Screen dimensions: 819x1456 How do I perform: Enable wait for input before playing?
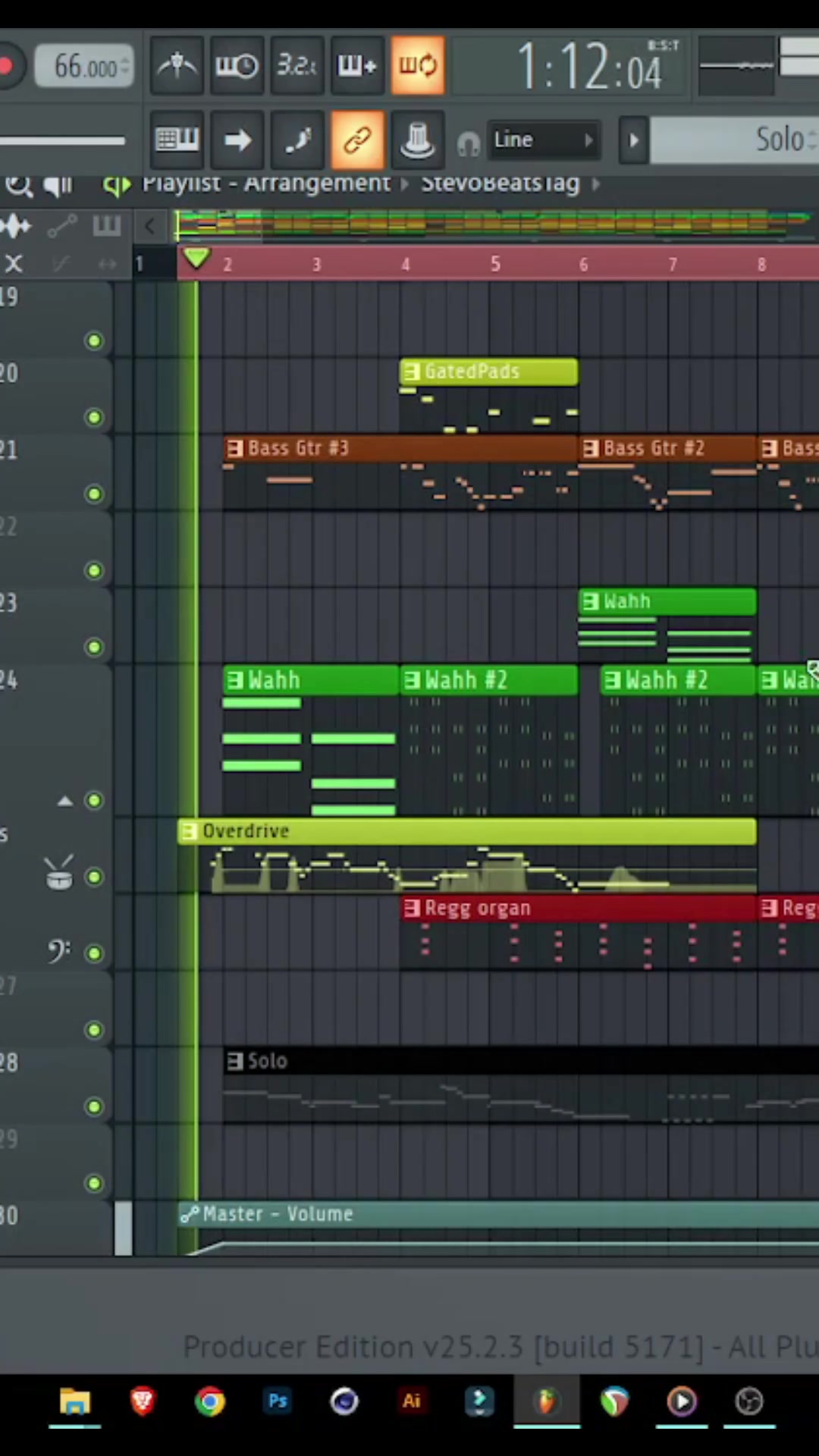237,66
